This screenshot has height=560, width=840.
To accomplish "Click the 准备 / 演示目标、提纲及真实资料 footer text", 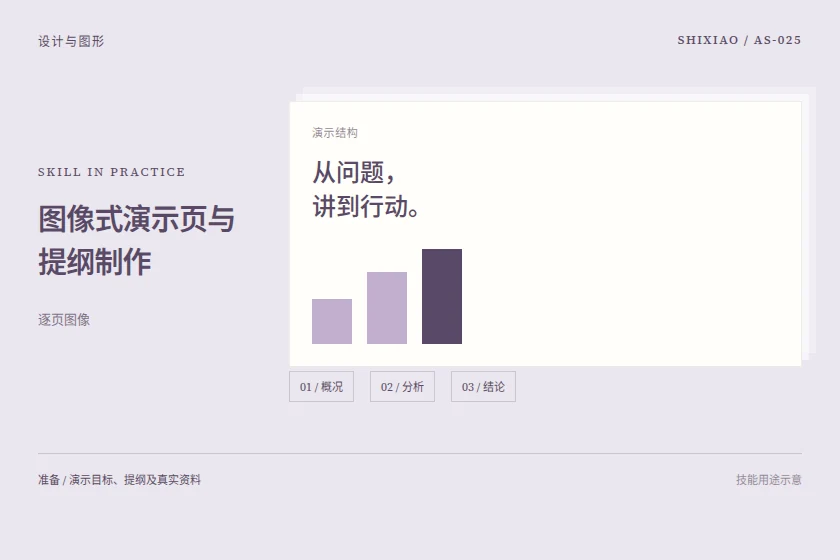I will [119, 480].
